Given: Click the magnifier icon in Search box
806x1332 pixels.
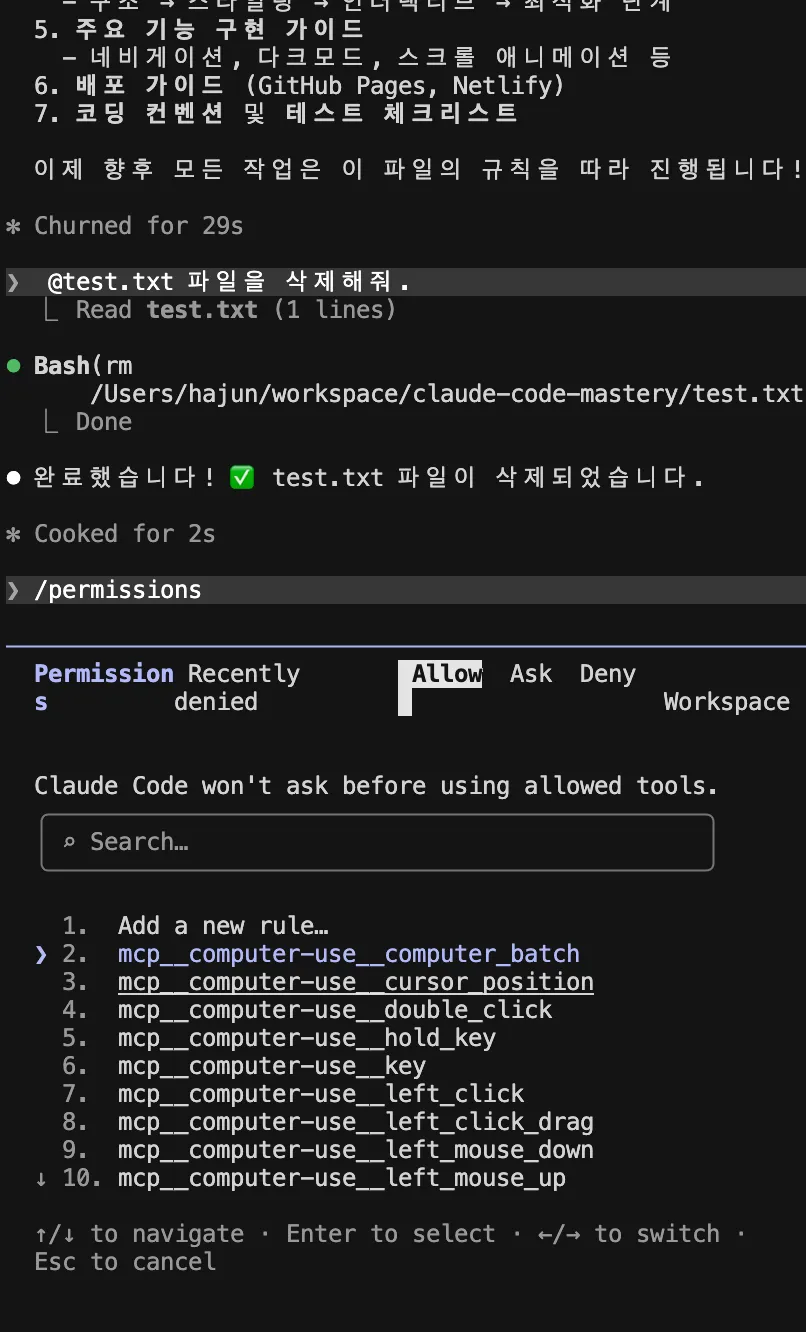Looking at the screenshot, I should (x=69, y=843).
